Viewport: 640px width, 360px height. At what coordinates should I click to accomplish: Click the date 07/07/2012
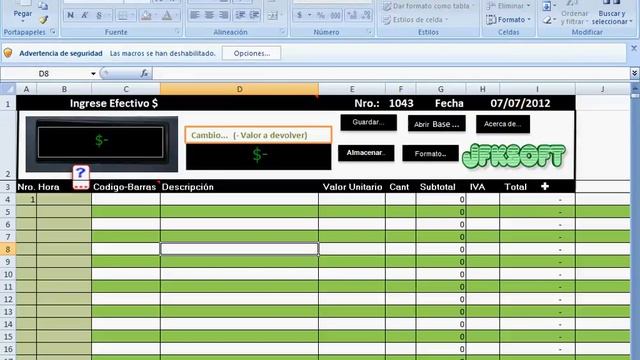tap(520, 103)
